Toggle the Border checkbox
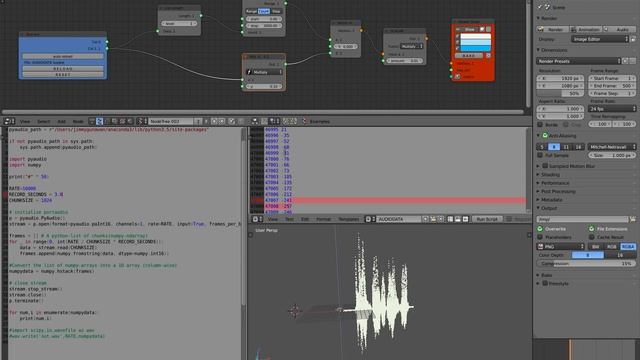Screen dimensions: 640x360 coord(540,124)
